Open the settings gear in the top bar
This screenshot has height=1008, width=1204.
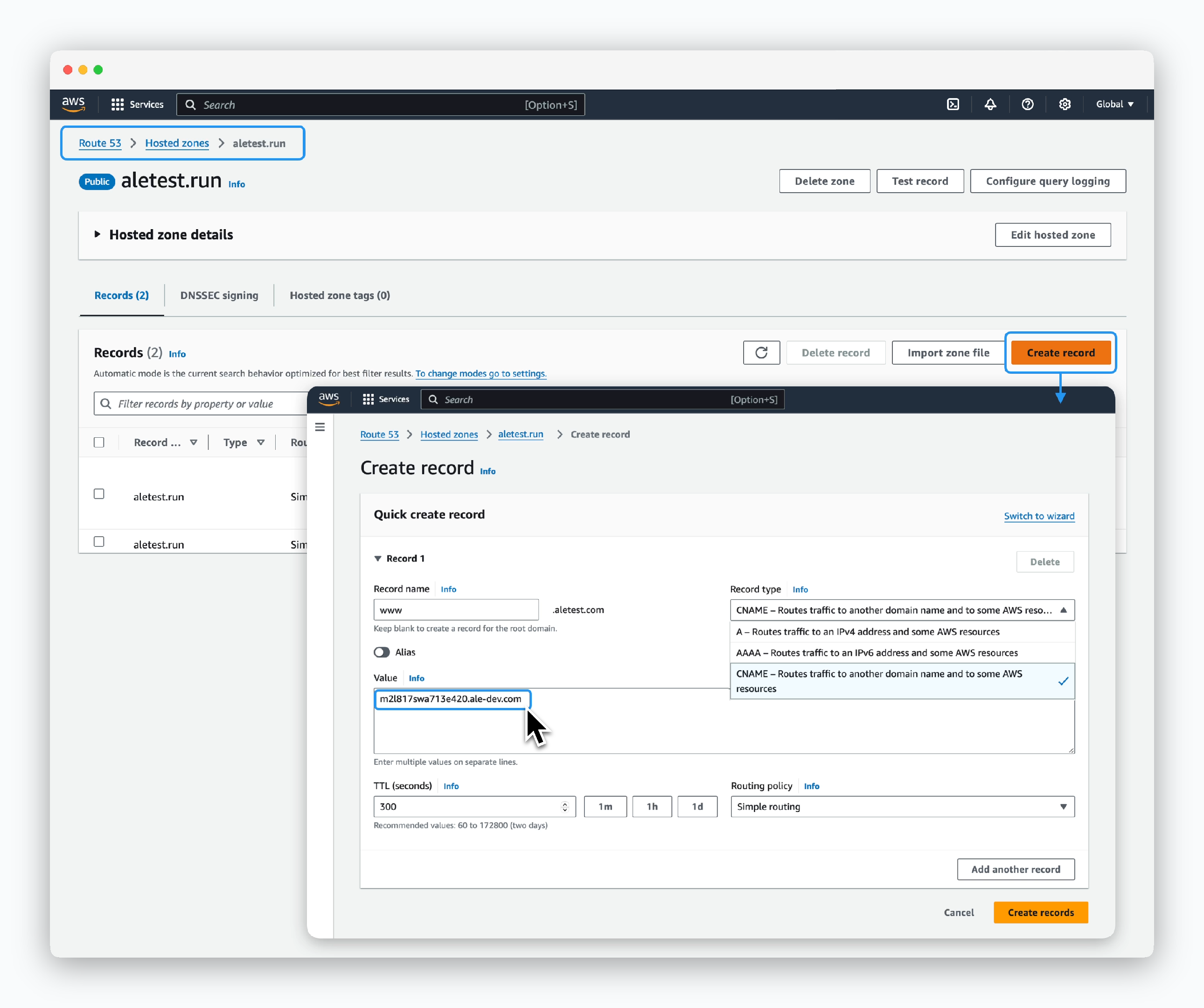pyautogui.click(x=1065, y=105)
